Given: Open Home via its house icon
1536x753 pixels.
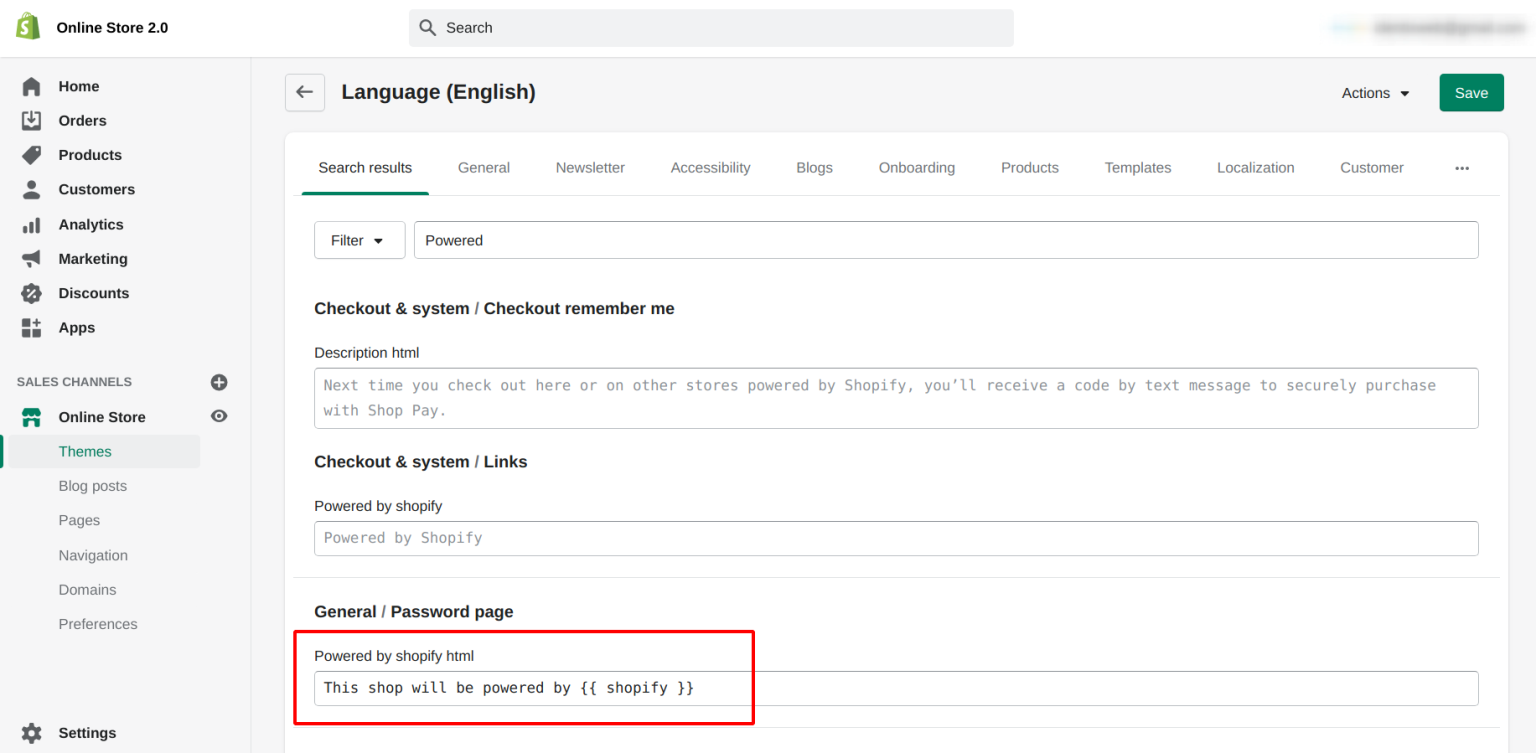Looking at the screenshot, I should coord(32,87).
